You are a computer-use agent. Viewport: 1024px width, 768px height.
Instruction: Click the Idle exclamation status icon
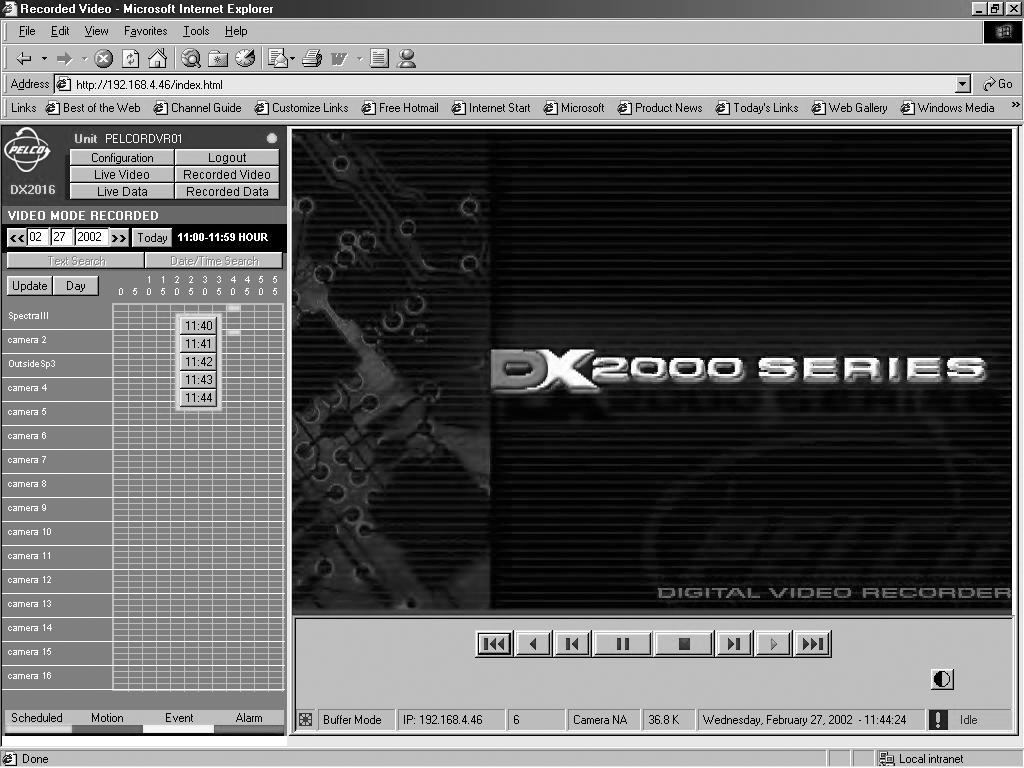[x=937, y=719]
